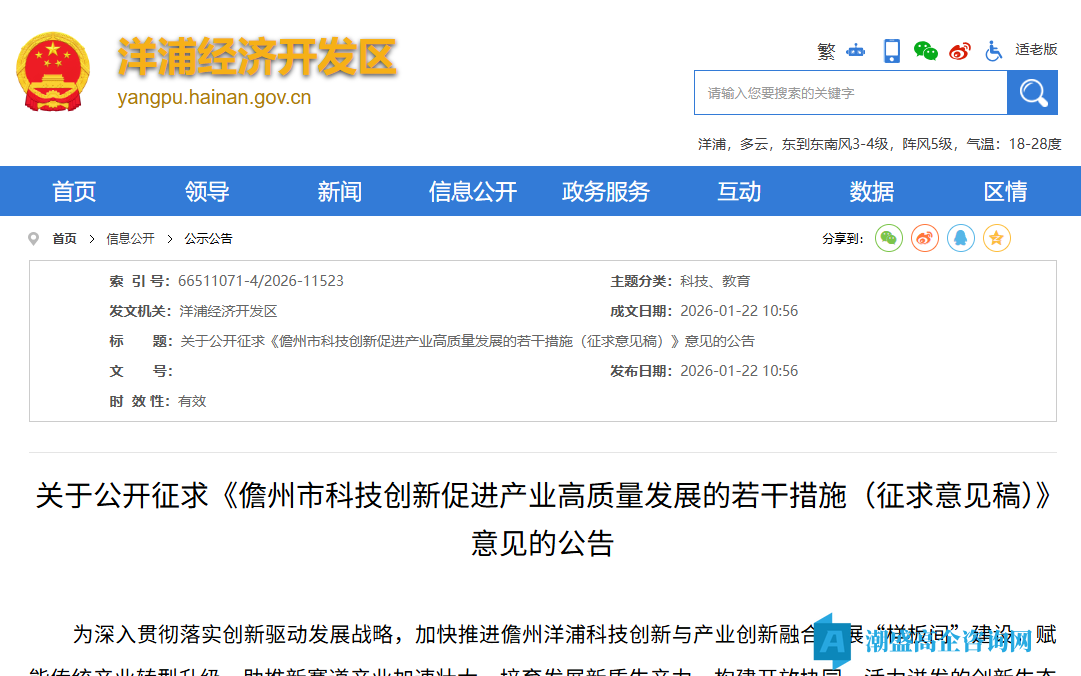Share the page to Qzone star icon
This screenshot has height=676, width=1081.
coord(996,238)
